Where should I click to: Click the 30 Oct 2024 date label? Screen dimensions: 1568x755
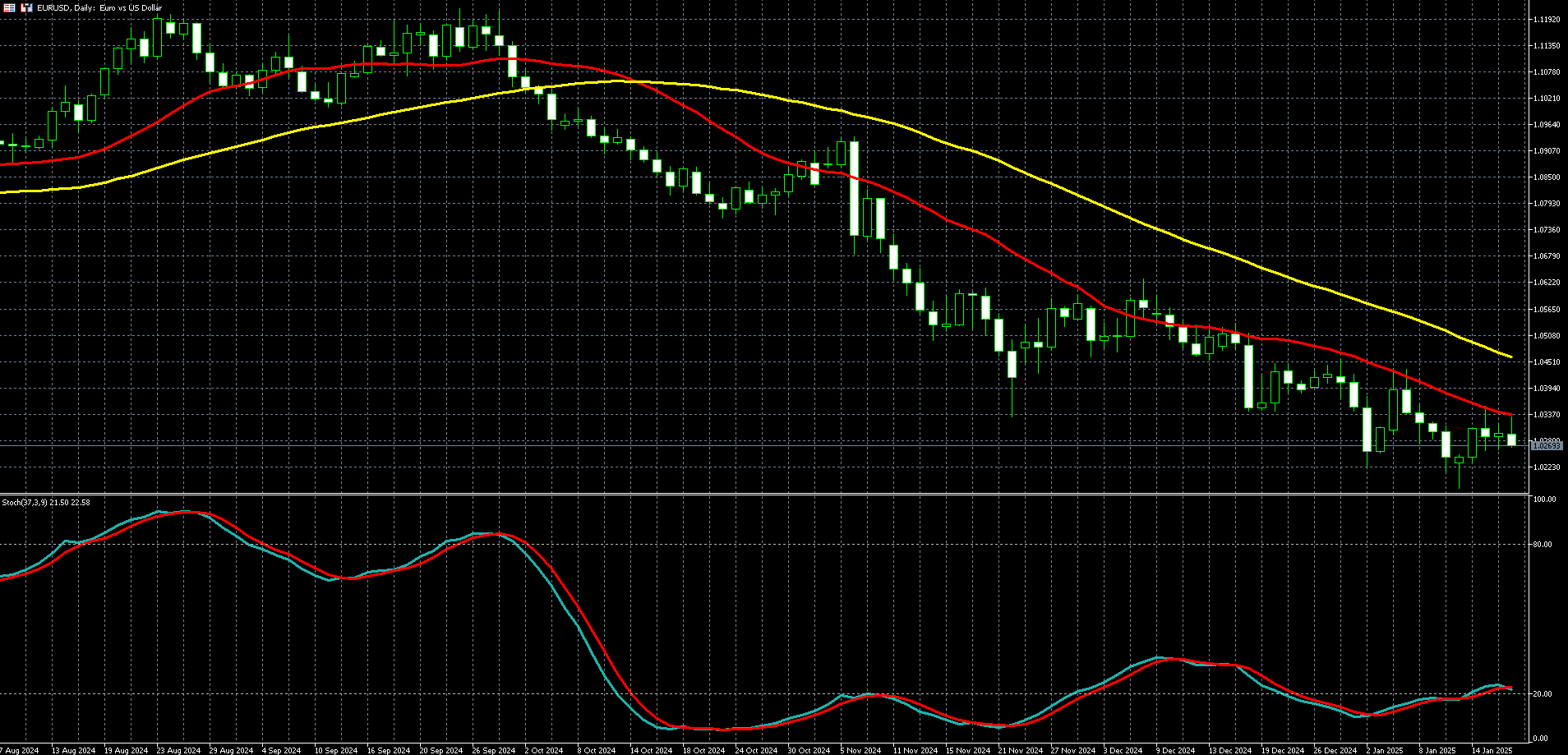(809, 750)
